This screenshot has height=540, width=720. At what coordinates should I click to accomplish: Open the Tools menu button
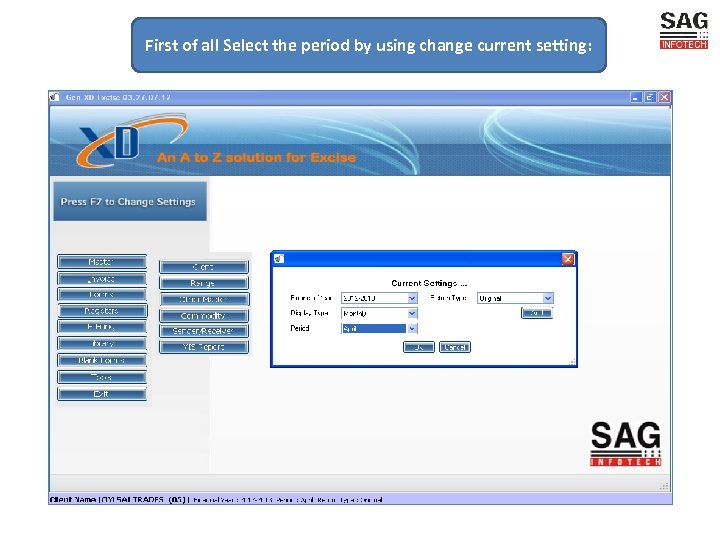click(102, 377)
